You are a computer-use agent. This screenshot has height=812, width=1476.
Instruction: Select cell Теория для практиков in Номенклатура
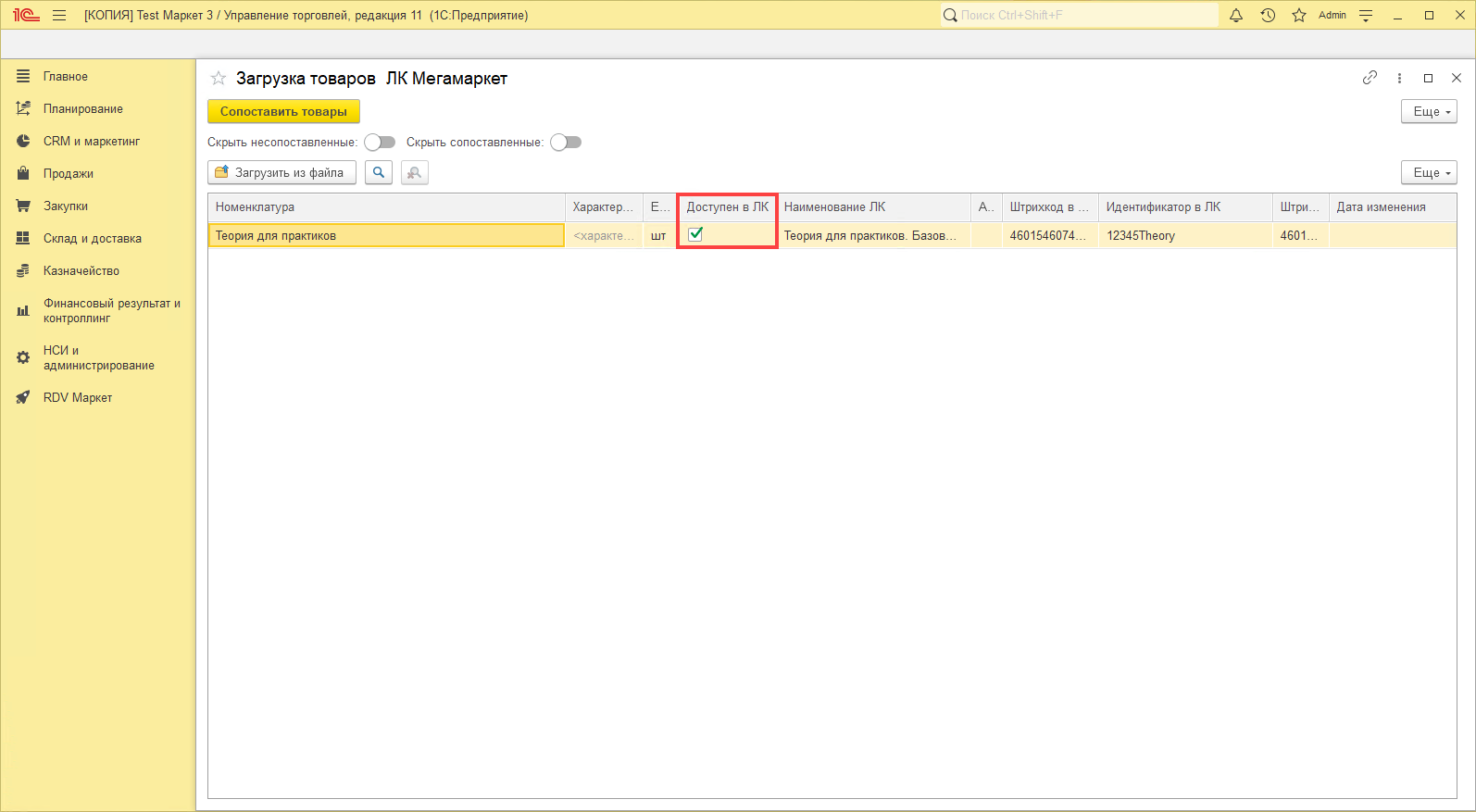point(386,235)
